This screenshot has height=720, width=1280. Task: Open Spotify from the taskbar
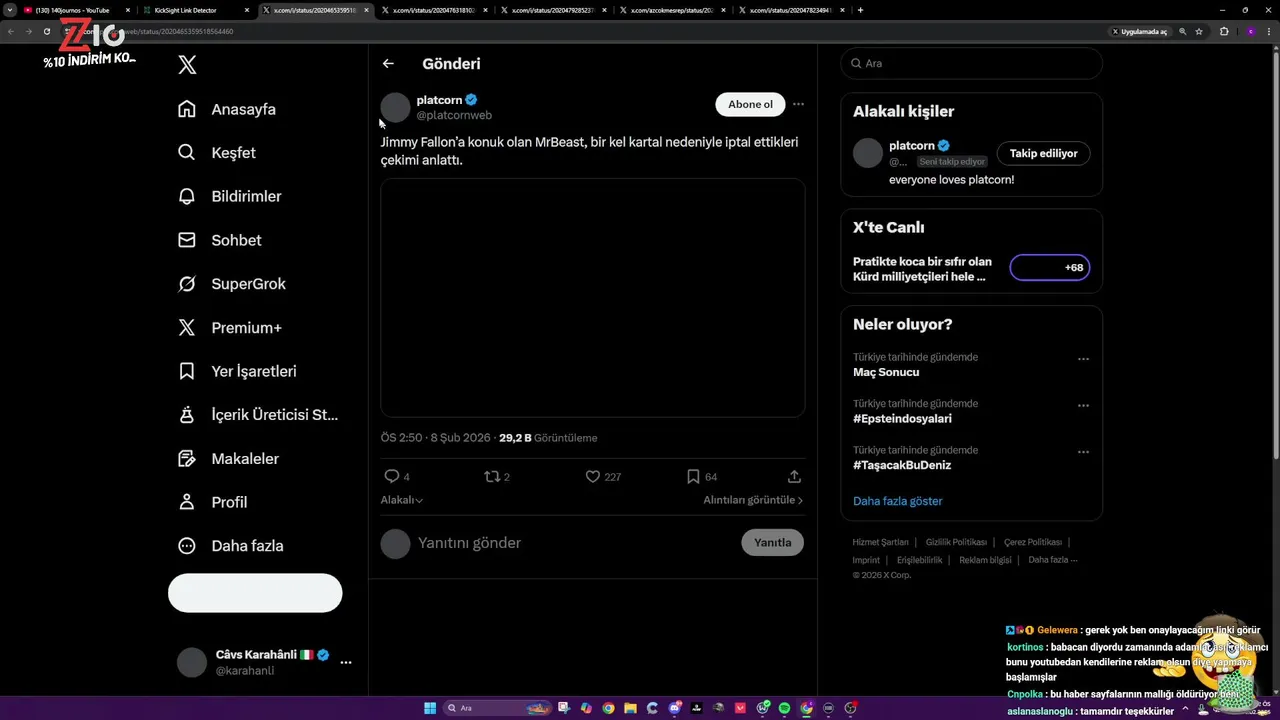pos(785,708)
